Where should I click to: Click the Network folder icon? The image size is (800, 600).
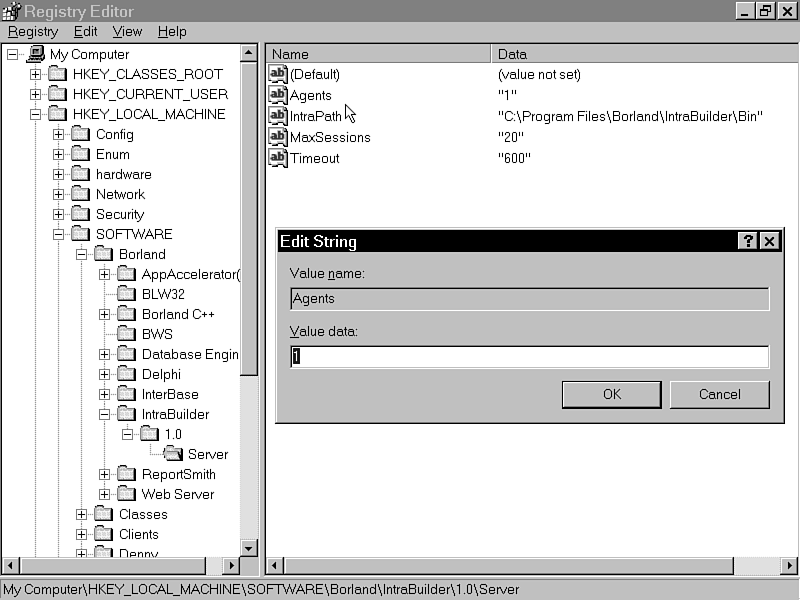pos(81,194)
